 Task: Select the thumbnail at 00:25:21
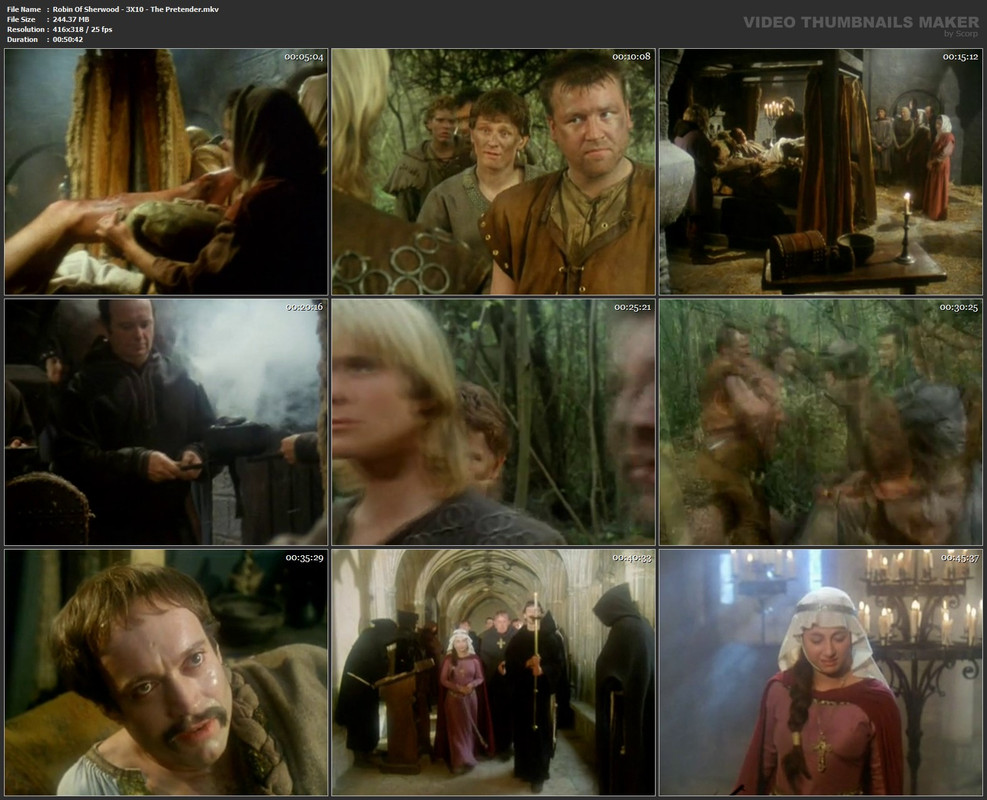click(x=494, y=422)
